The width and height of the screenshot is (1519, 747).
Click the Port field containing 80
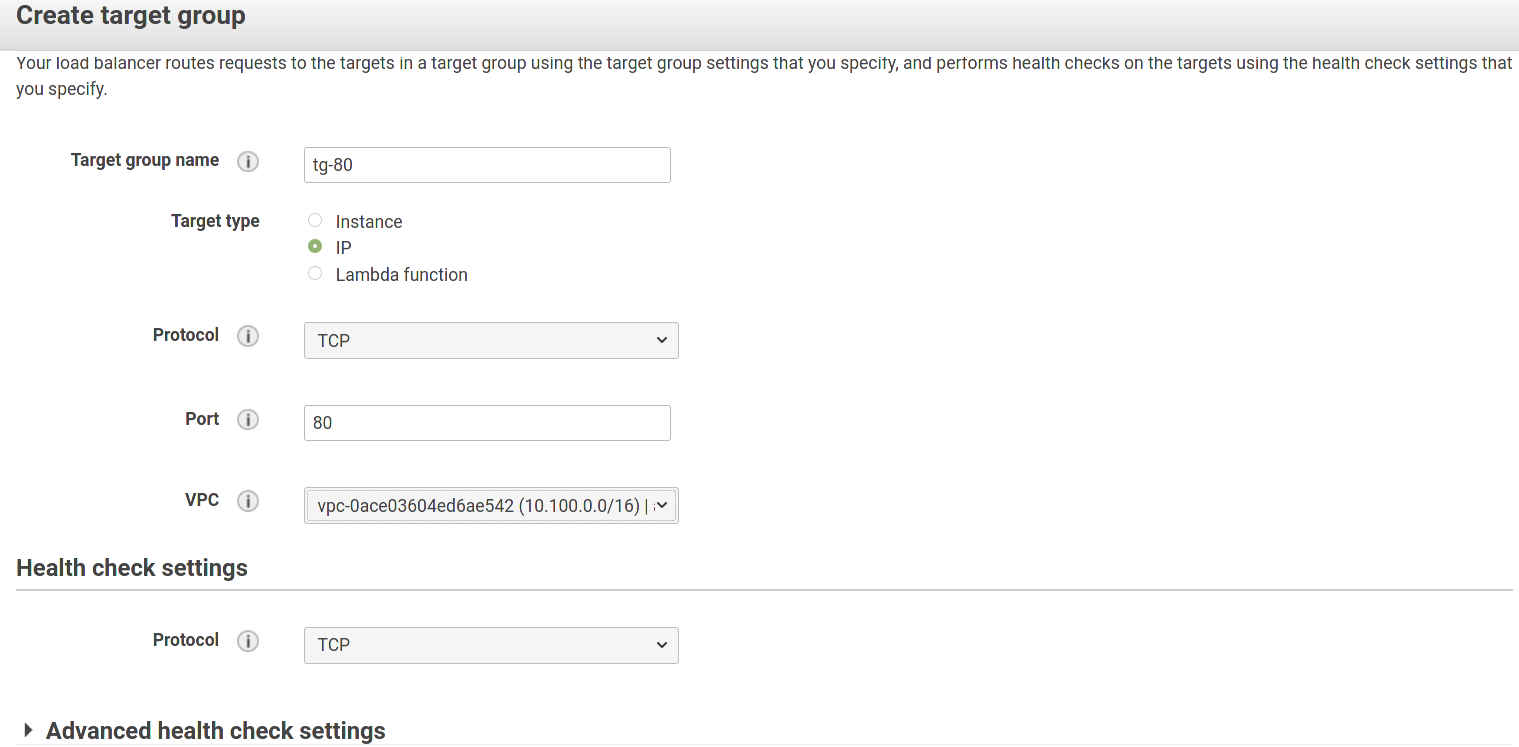click(x=487, y=423)
